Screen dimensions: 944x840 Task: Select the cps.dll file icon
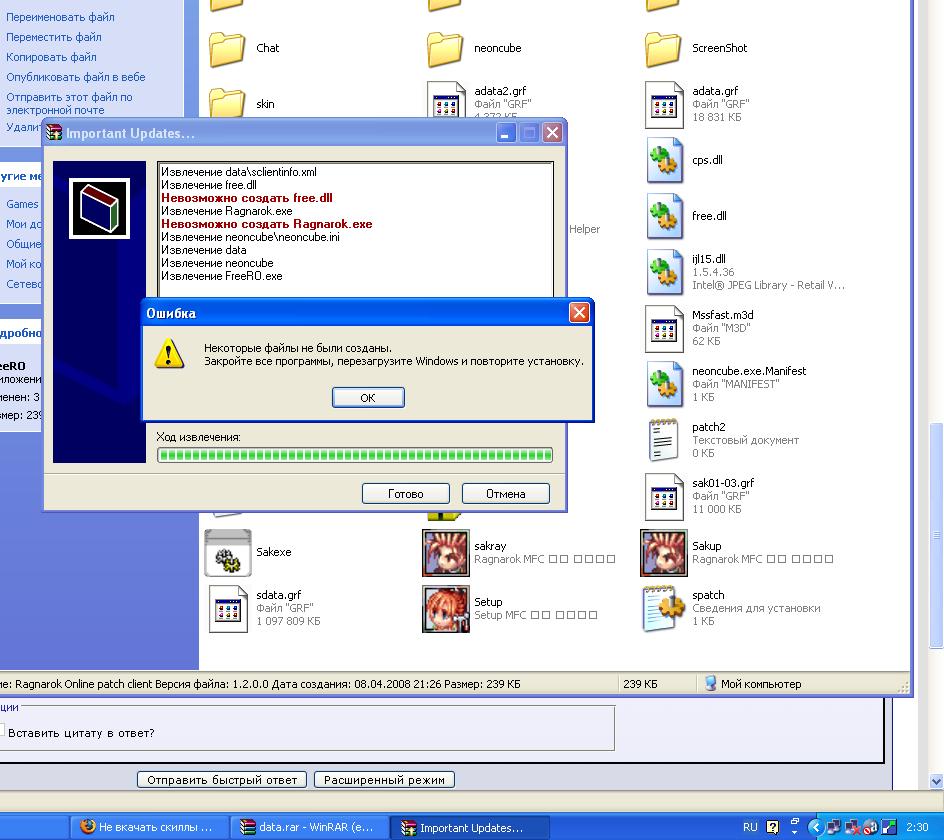click(665, 160)
